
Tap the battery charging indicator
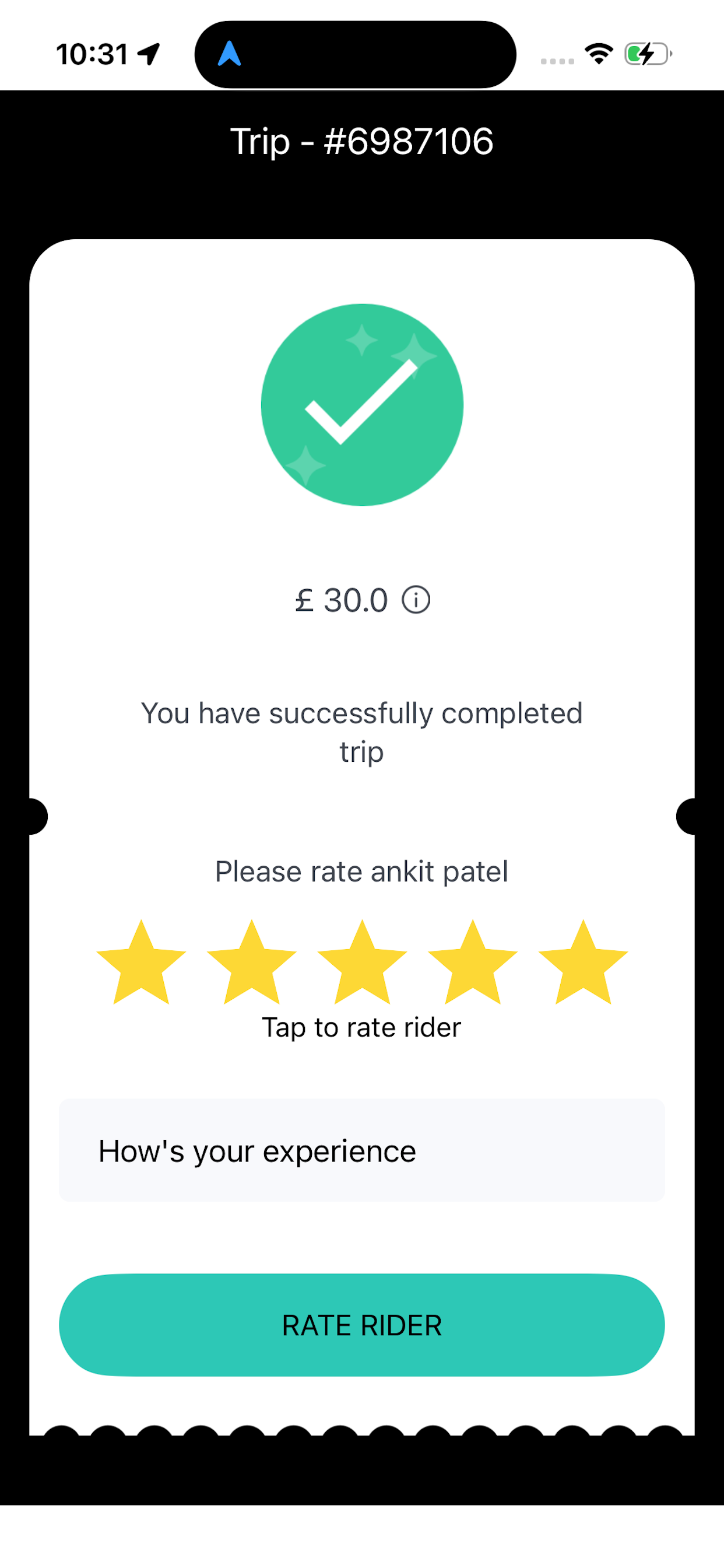click(x=648, y=54)
